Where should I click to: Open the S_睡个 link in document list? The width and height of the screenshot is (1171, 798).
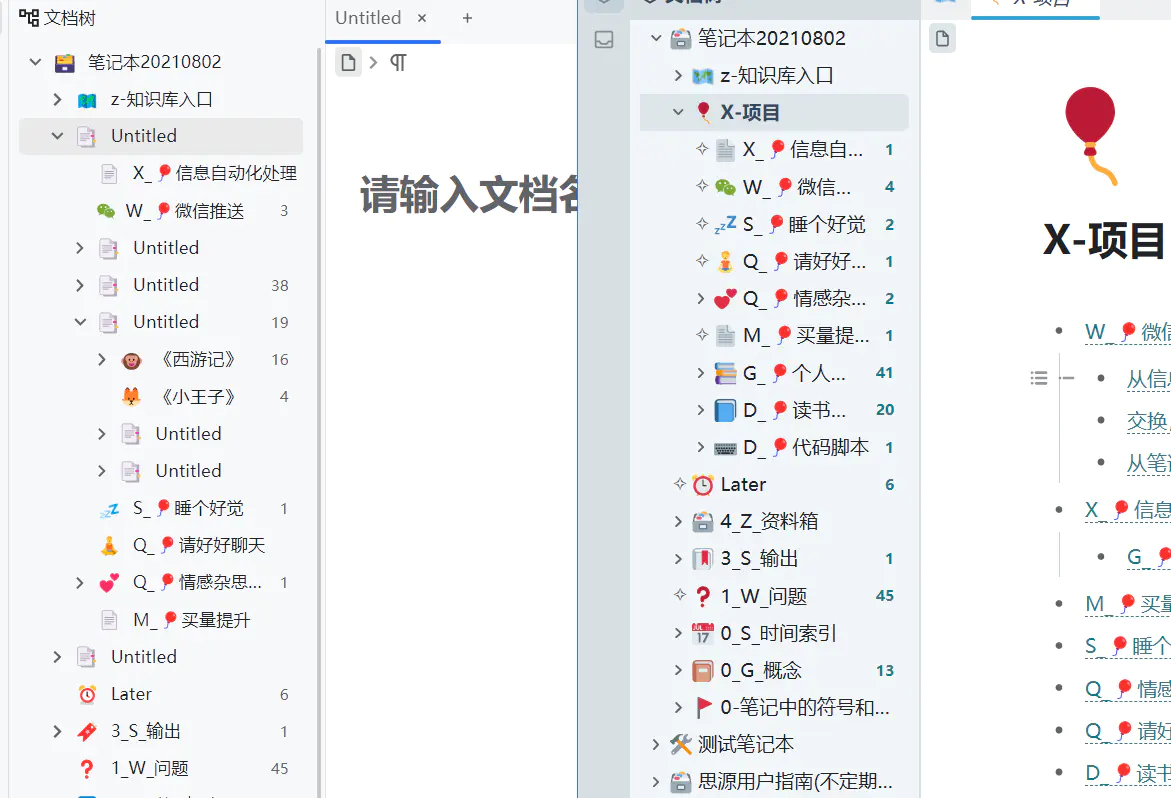coord(1128,646)
